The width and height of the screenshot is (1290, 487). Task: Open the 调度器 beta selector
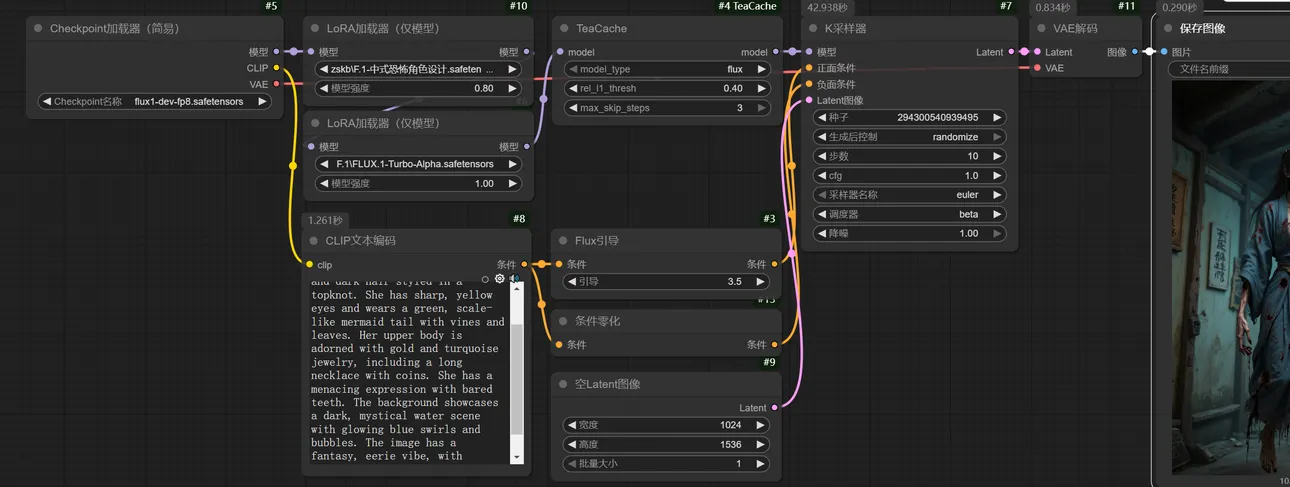[x=910, y=214]
